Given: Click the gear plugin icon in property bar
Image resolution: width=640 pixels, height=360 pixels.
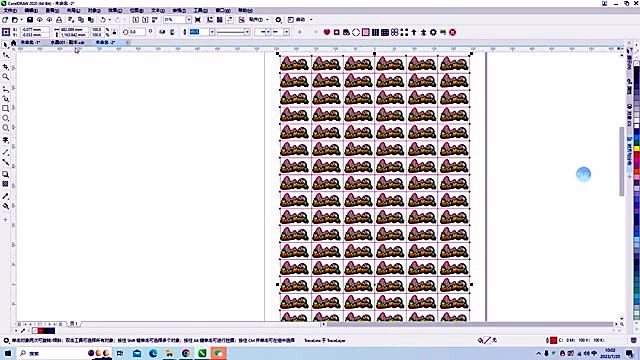Looking at the screenshot, I should (x=433, y=32).
